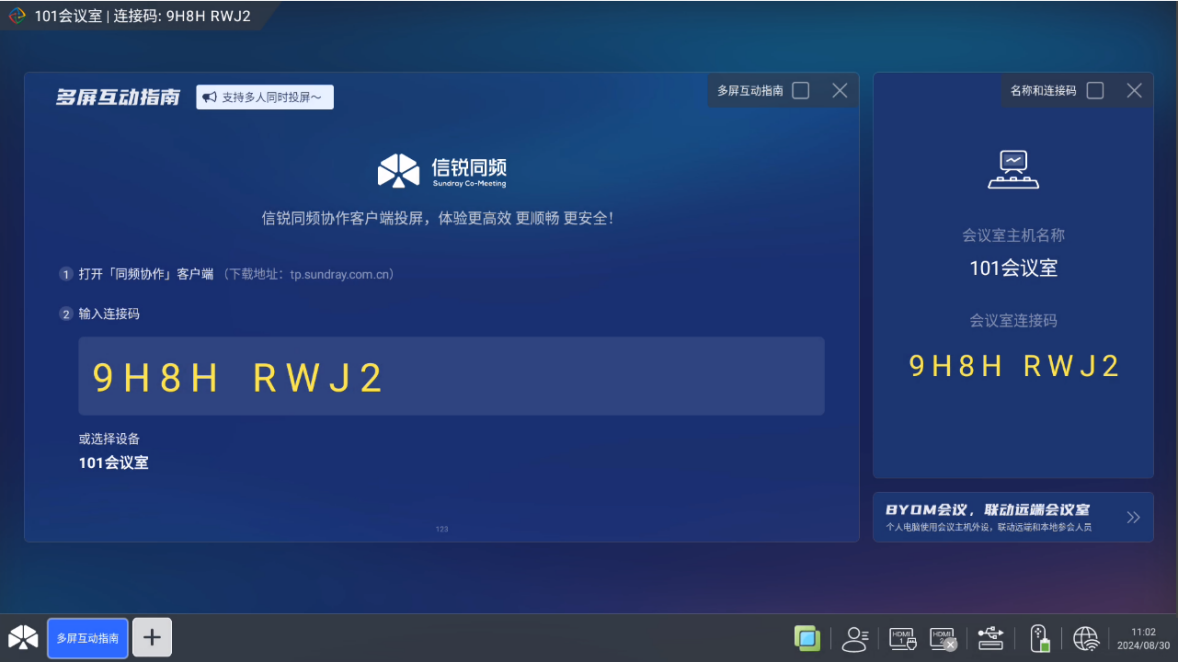Viewport: 1178px width, 662px height.
Task: Select the disconnected HDMI 2 input icon
Action: click(x=943, y=639)
